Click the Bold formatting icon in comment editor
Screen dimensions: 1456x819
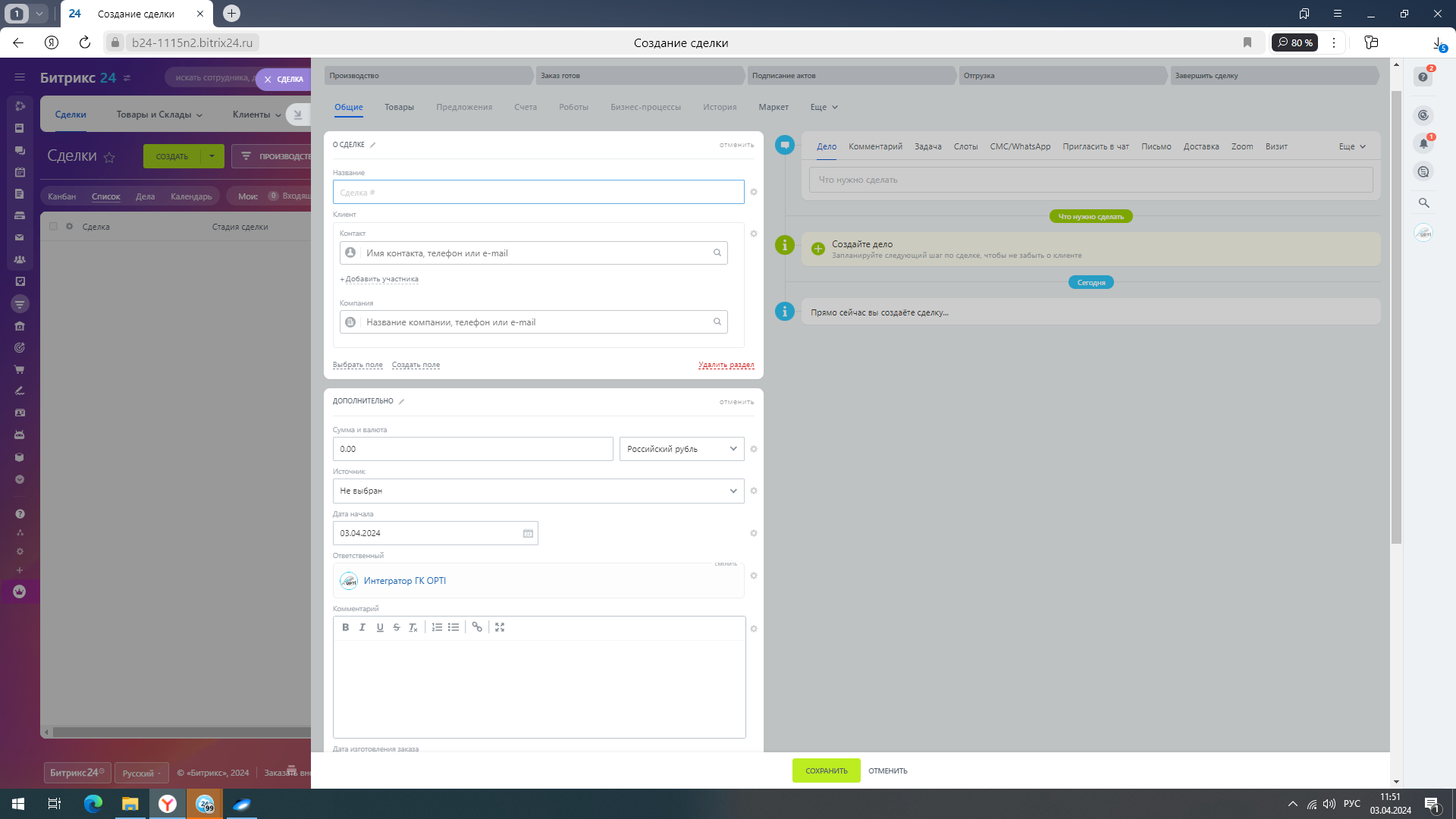(x=345, y=627)
